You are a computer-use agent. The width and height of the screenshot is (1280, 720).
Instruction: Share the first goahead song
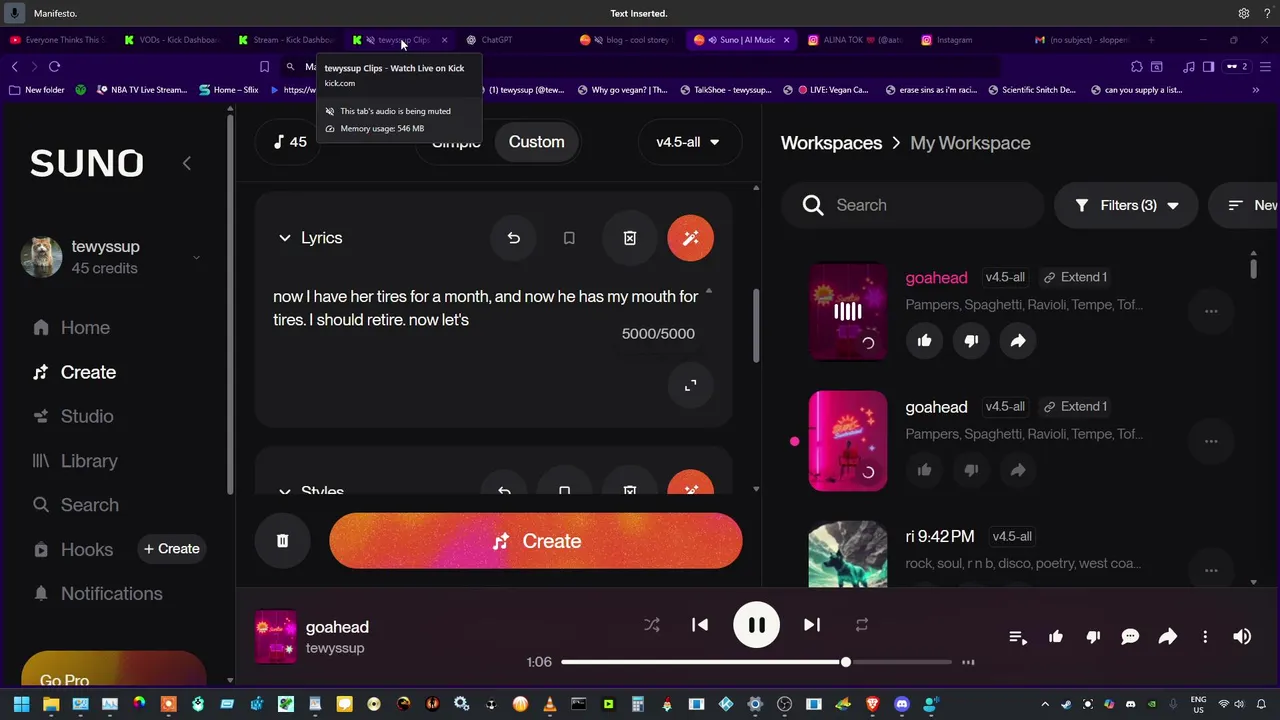1017,341
